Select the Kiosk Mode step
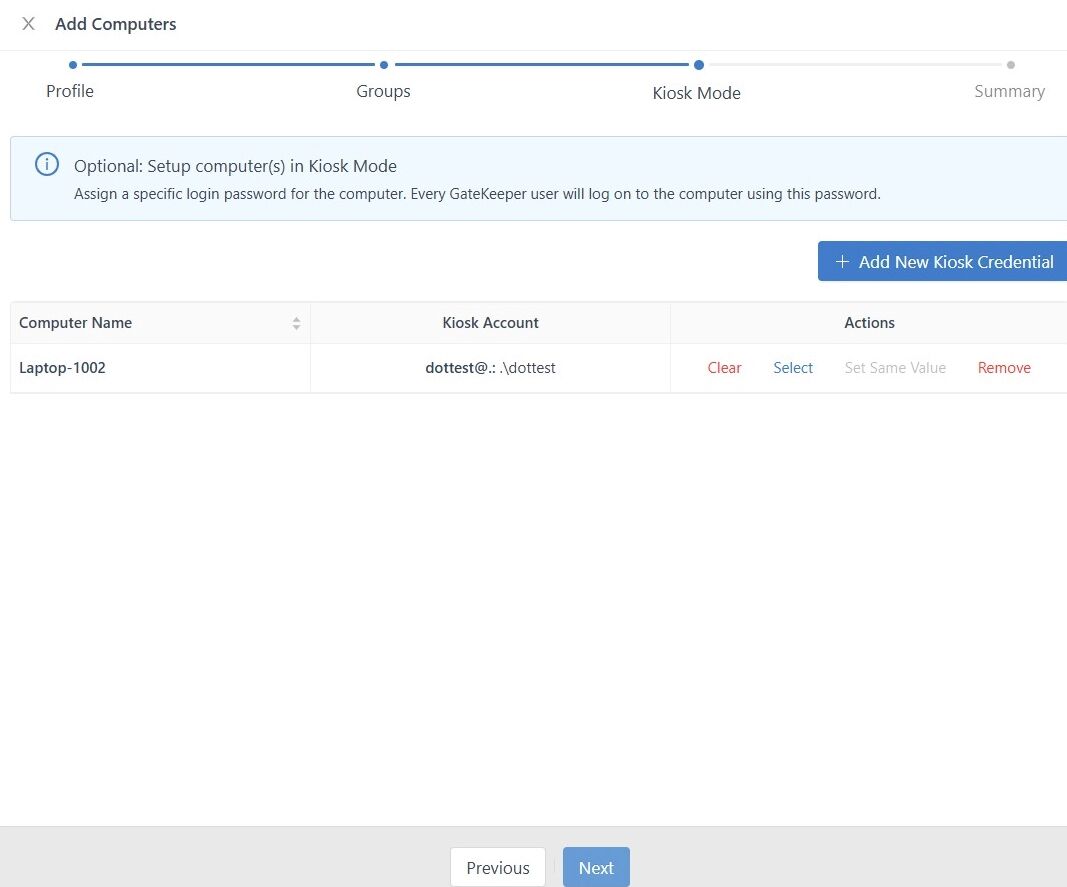Screen dimensions: 1067x887 (x=696, y=93)
